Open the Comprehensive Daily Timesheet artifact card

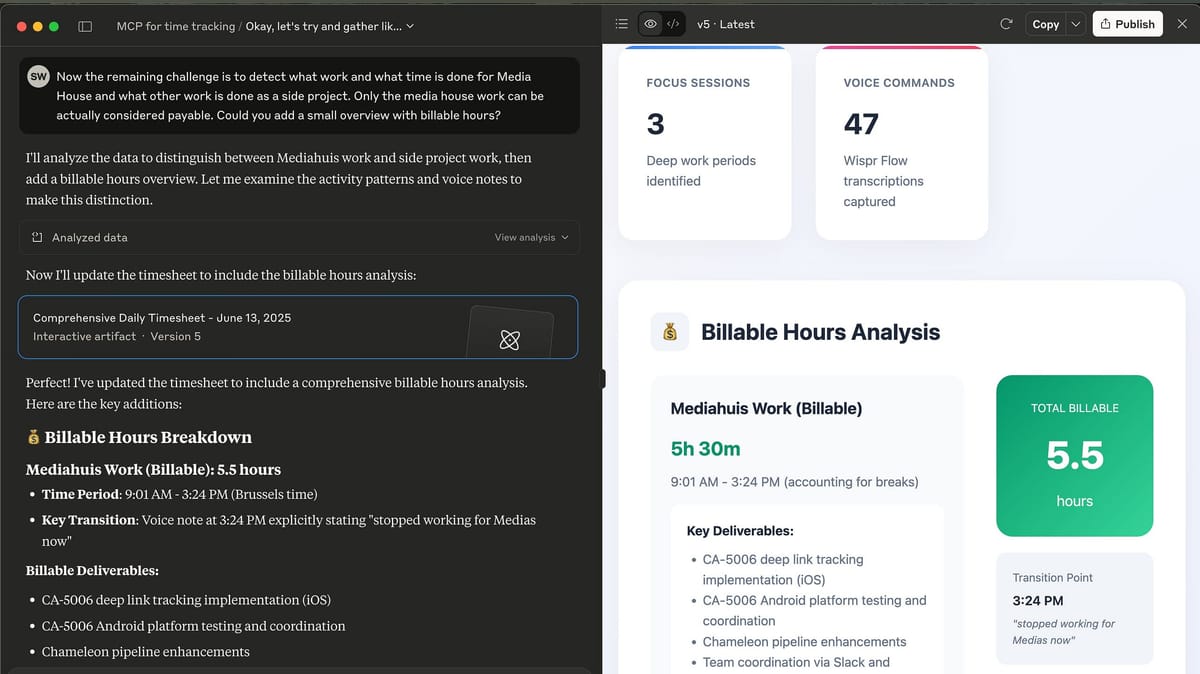pyautogui.click(x=297, y=327)
